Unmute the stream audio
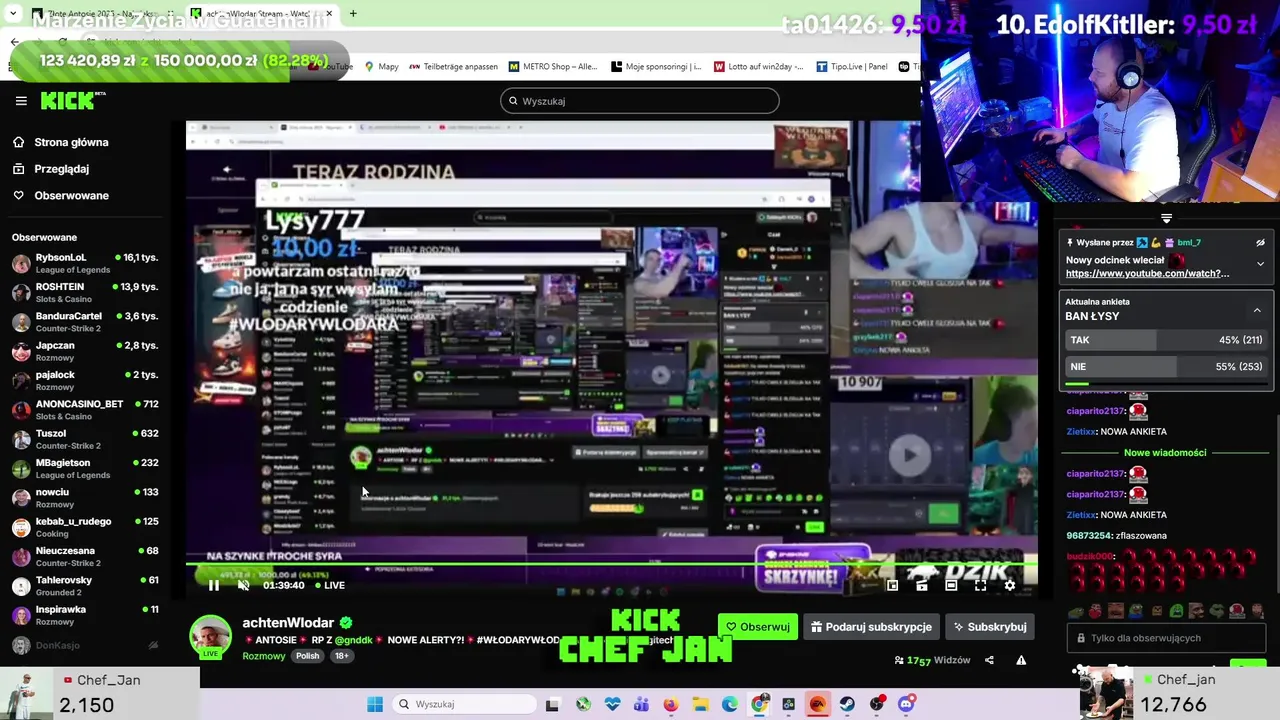1280x720 pixels. pos(243,585)
